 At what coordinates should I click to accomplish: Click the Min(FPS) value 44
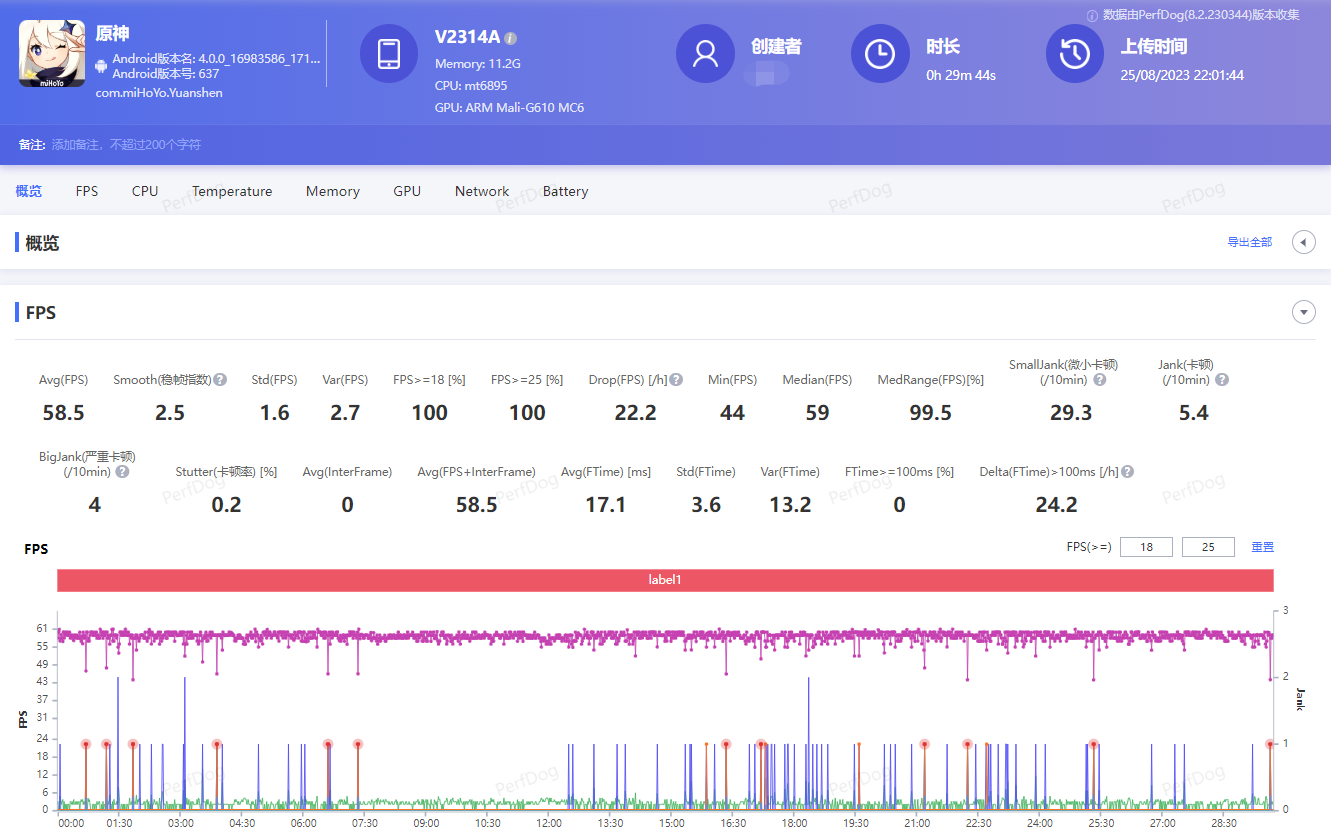click(x=732, y=413)
